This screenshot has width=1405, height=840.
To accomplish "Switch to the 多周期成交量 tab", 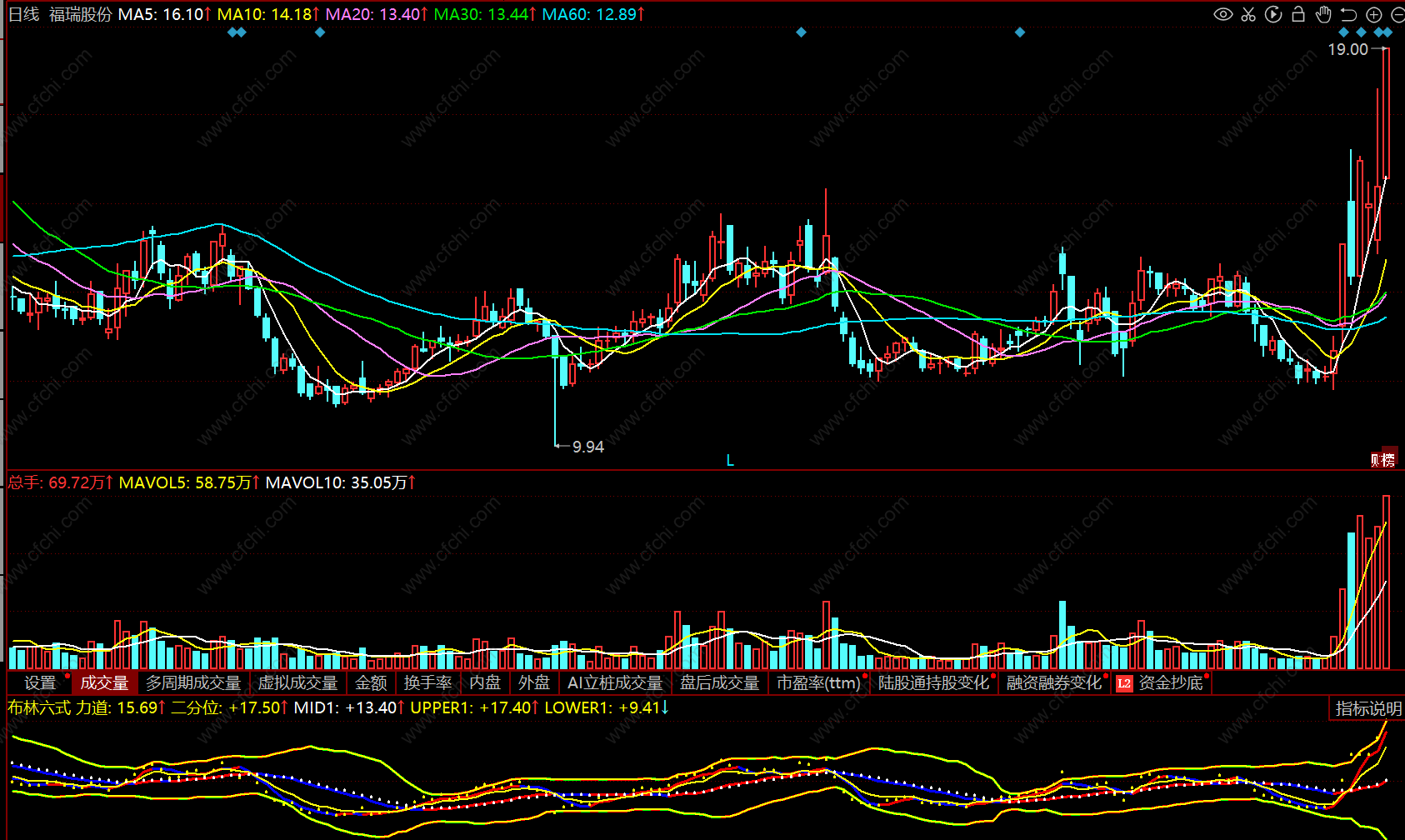I will coord(193,683).
